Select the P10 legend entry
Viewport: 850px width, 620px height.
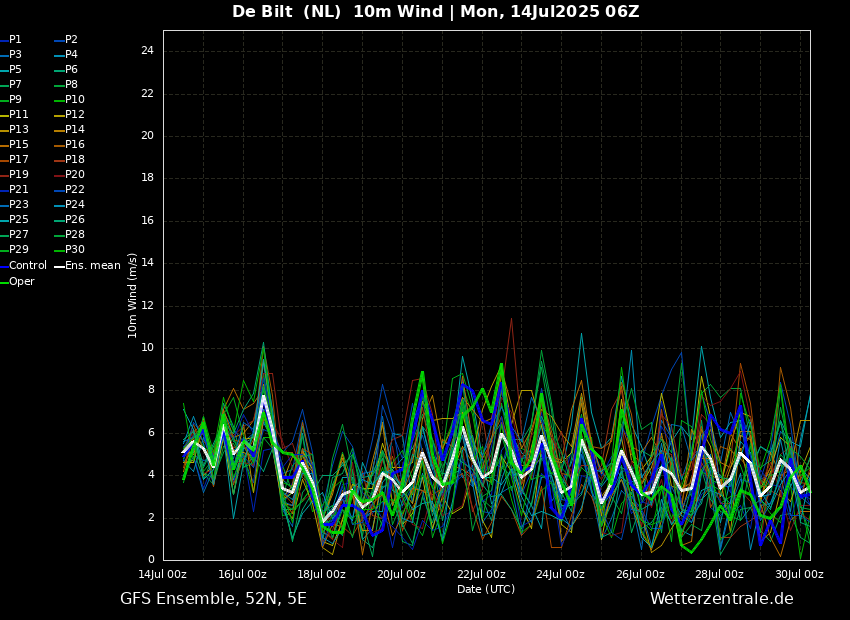click(74, 100)
